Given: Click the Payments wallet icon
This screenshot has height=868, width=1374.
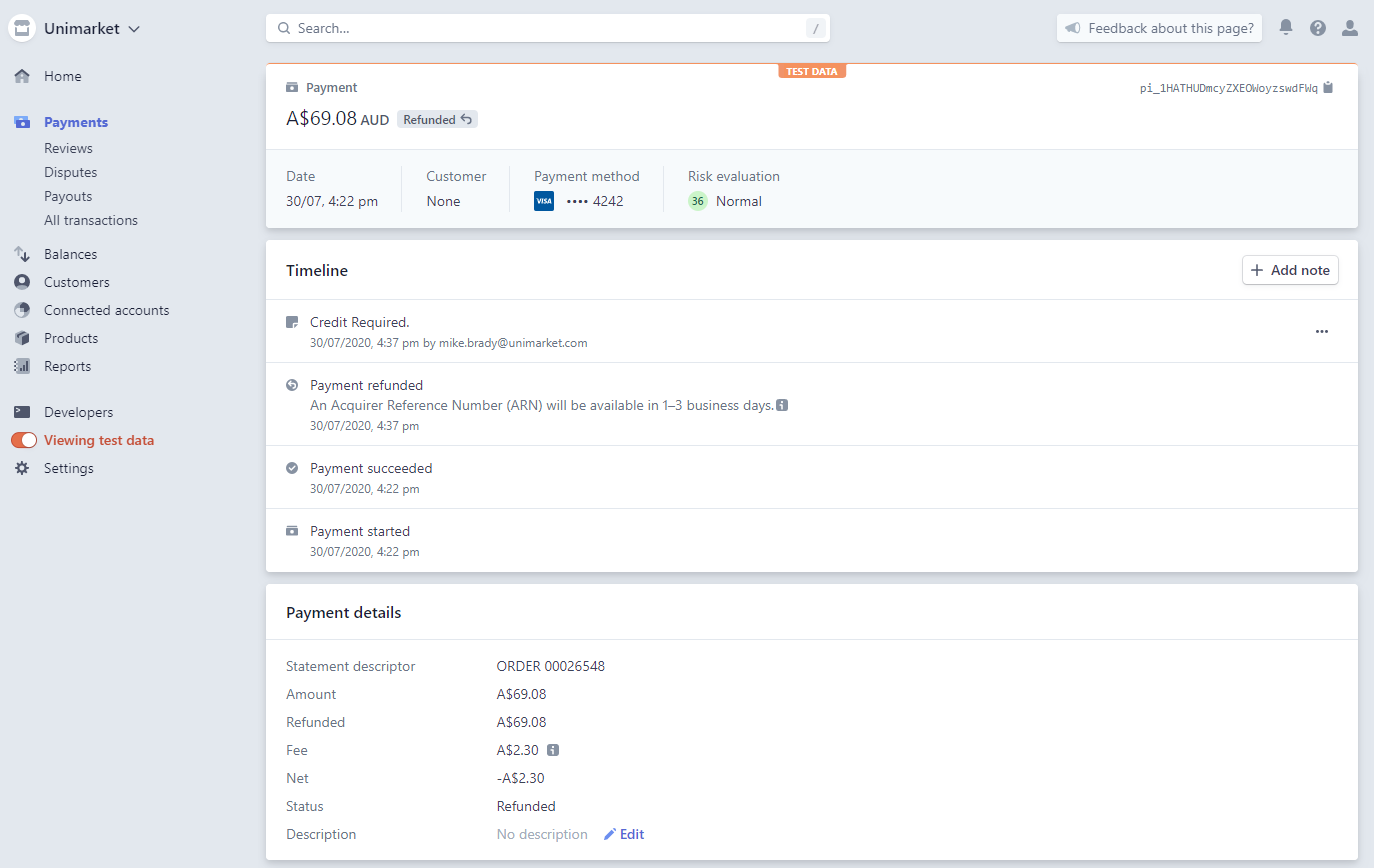Looking at the screenshot, I should point(22,122).
